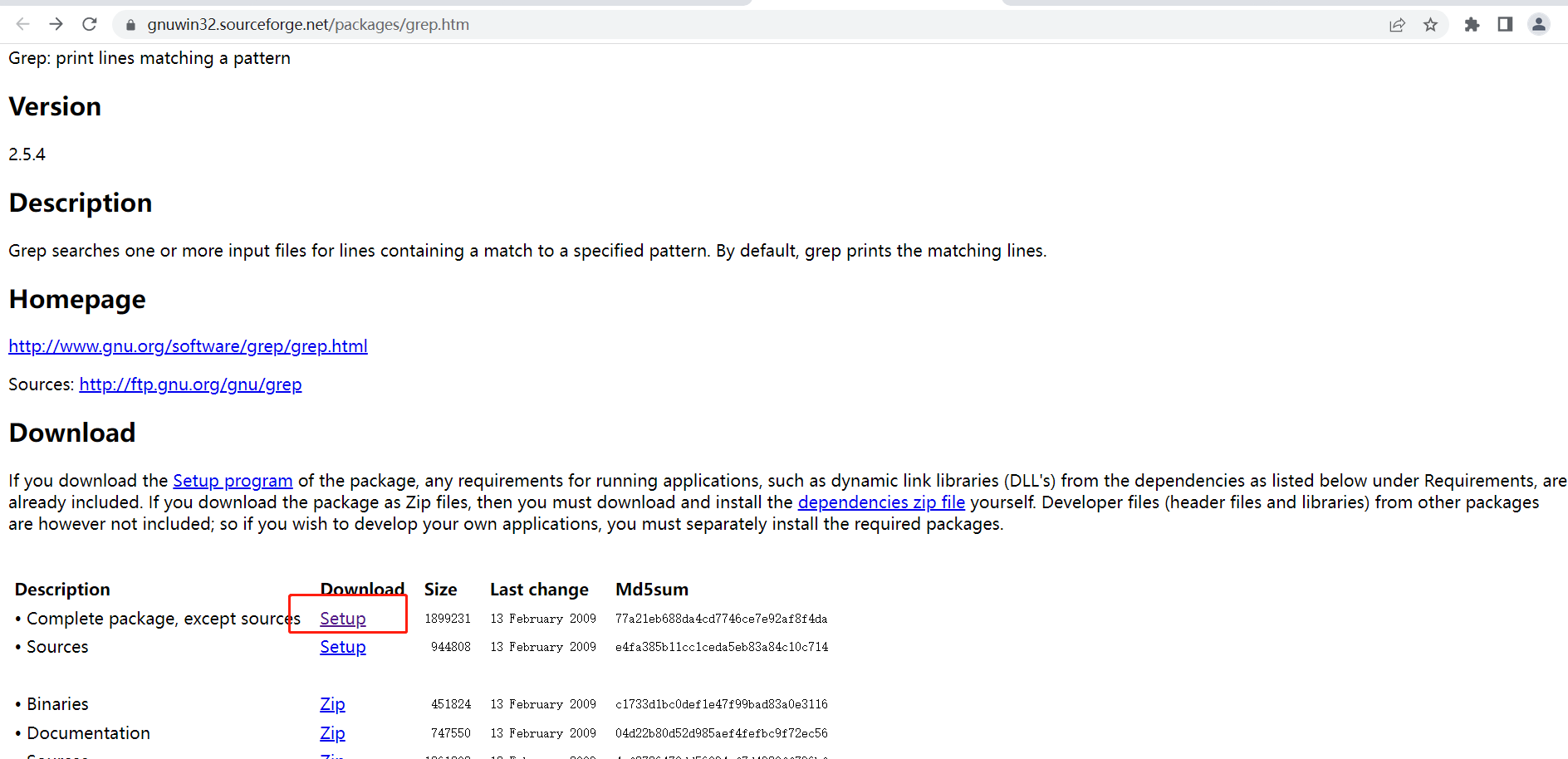Share this page icon
Viewport: 1568px width, 759px height.
[1397, 25]
